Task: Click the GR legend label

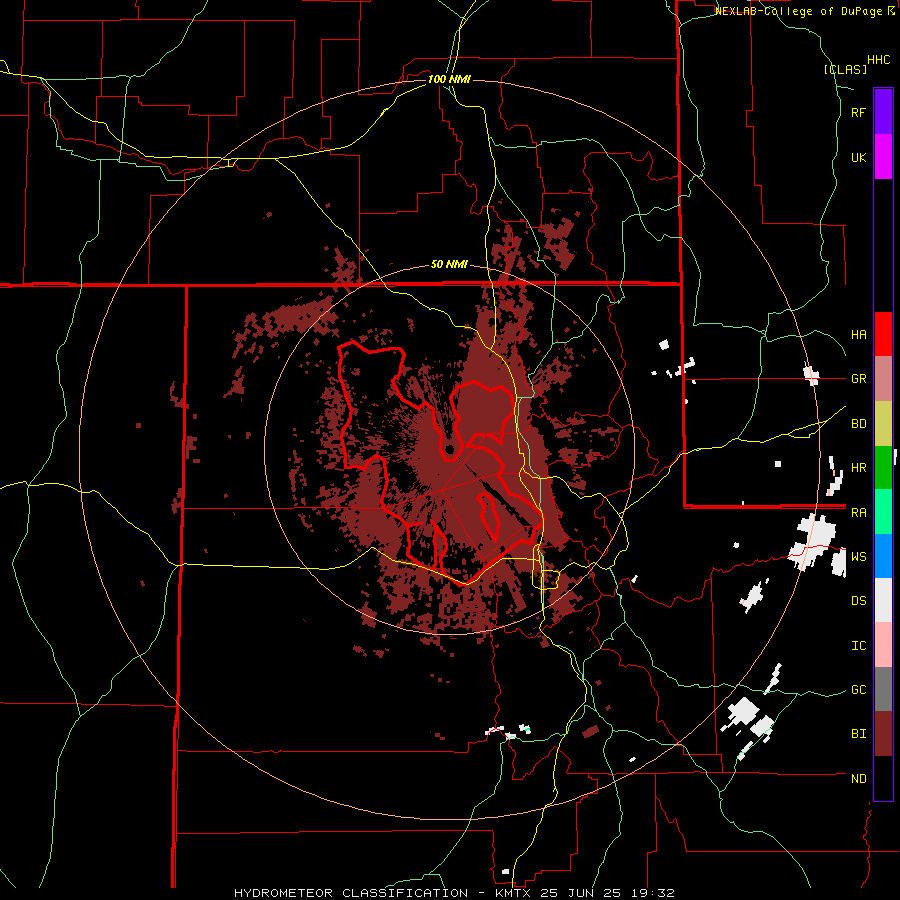Action: point(858,379)
